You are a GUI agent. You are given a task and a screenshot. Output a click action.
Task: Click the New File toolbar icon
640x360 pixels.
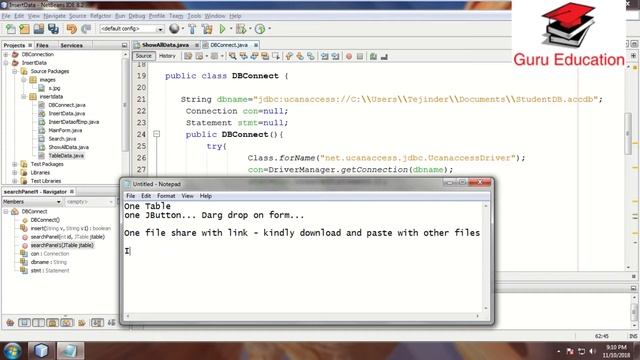11,29
